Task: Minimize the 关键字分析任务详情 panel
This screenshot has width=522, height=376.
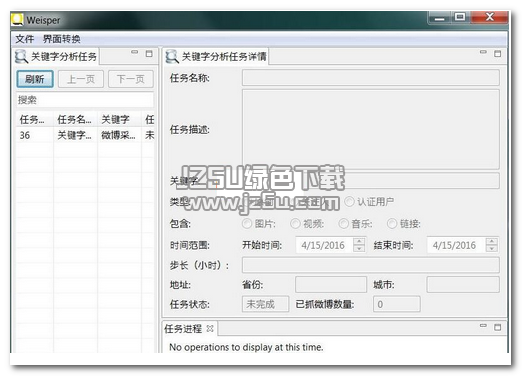Action: pyautogui.click(x=483, y=52)
